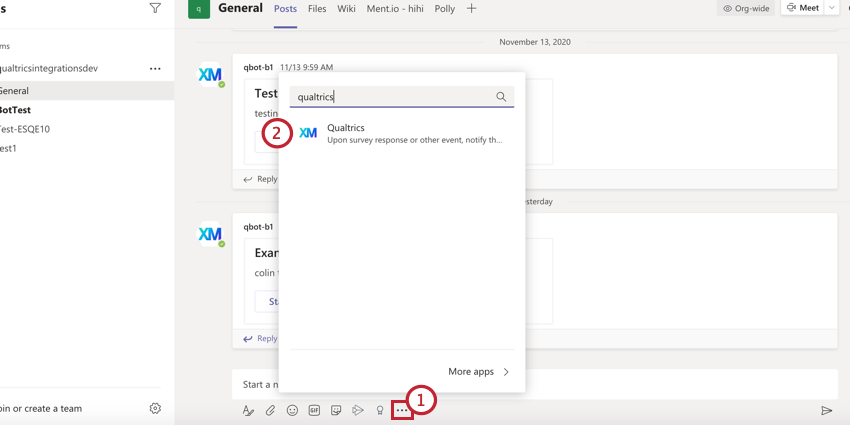
Task: Click Join or create a team
Action: tap(41, 408)
